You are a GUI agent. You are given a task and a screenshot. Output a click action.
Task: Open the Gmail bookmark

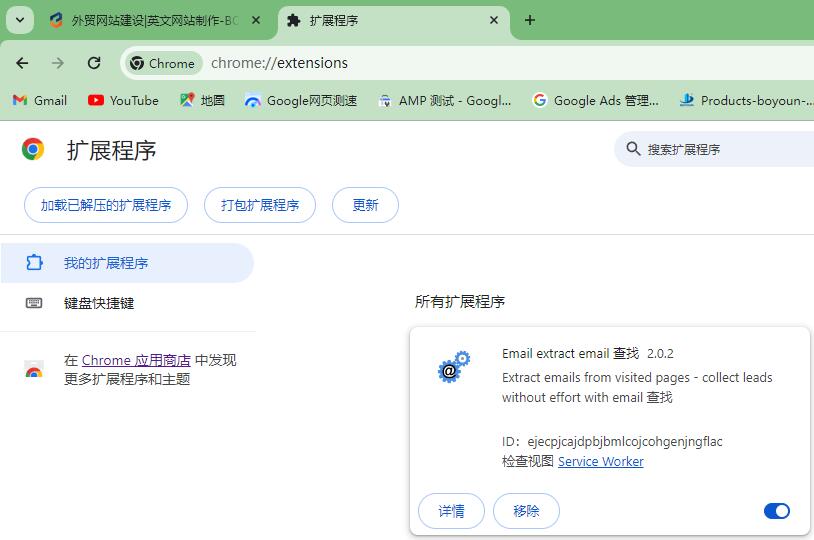[40, 100]
